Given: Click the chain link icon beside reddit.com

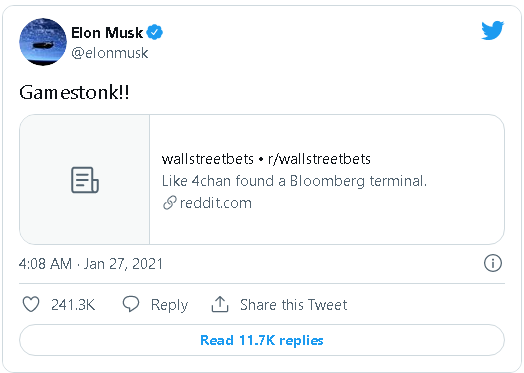Looking at the screenshot, I should coord(169,203).
